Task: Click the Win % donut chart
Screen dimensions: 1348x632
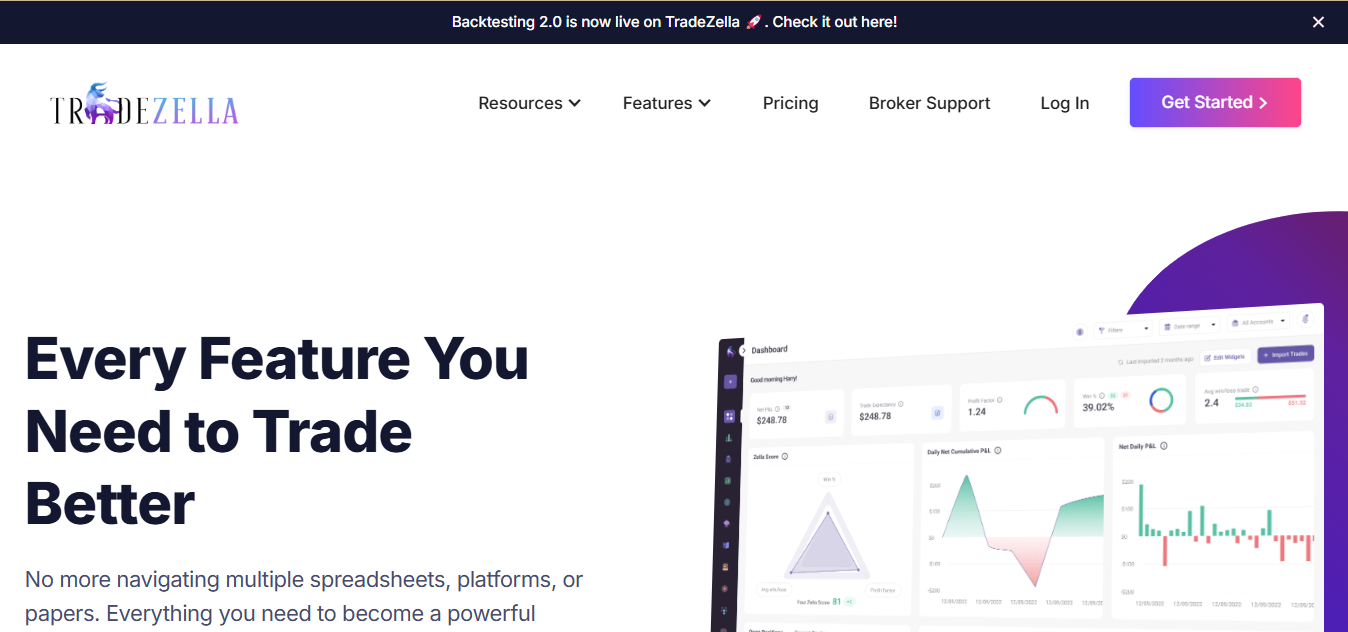Action: tap(1161, 400)
